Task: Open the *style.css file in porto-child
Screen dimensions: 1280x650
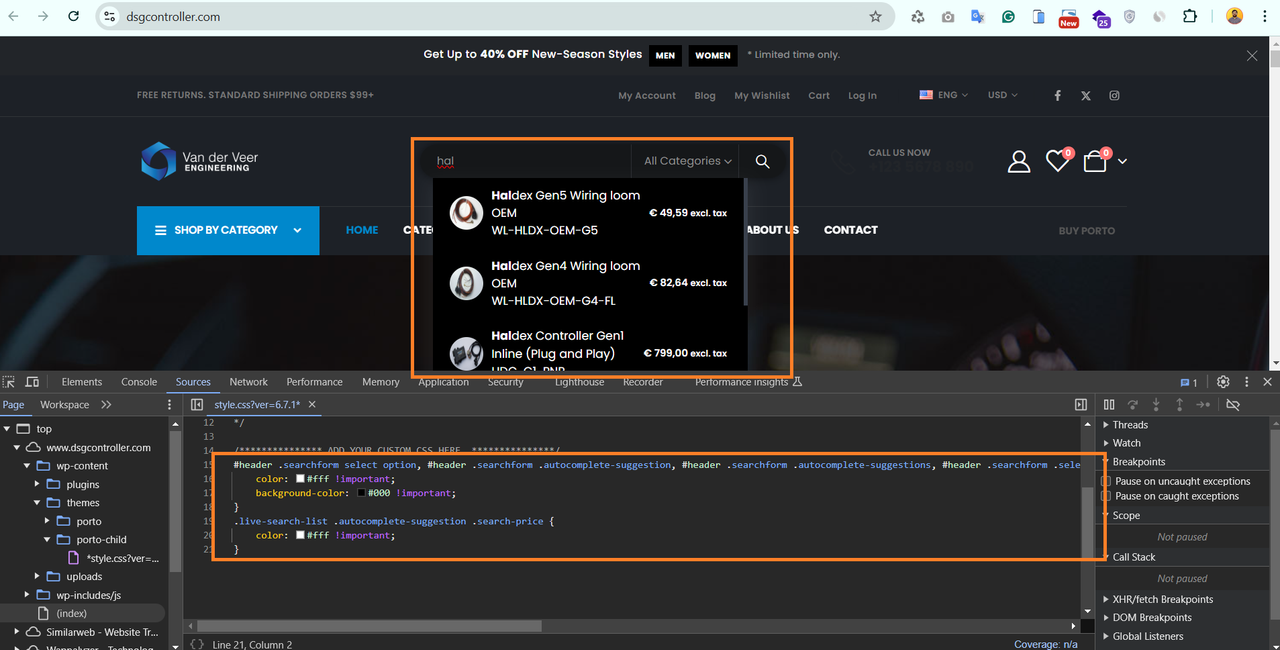Action: pos(122,558)
